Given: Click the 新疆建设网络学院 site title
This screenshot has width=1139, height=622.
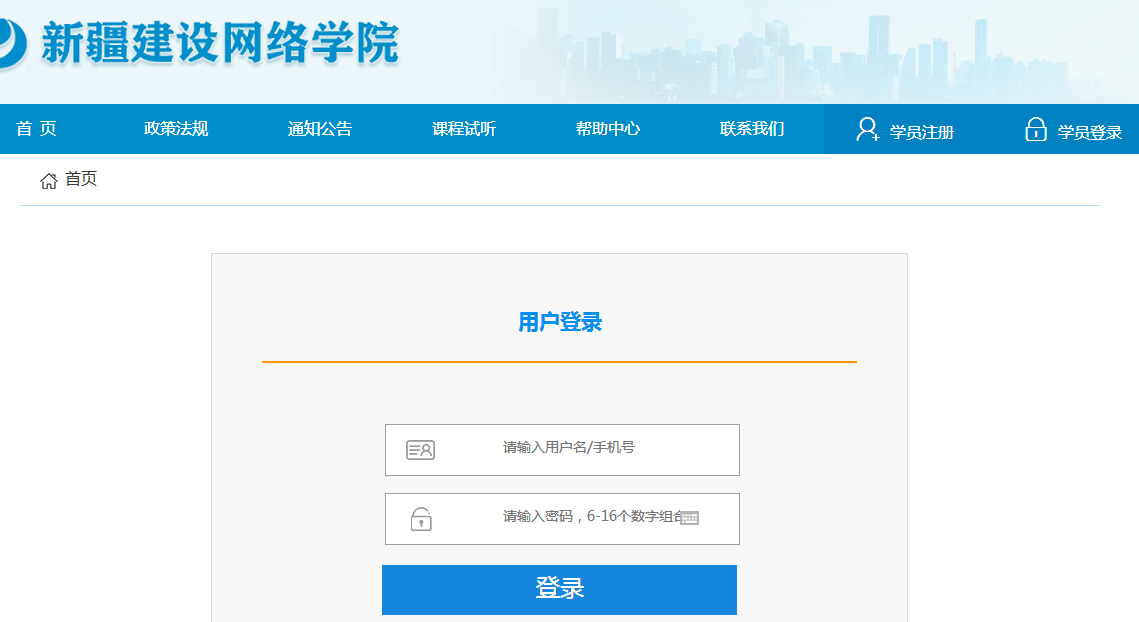Looking at the screenshot, I should tap(220, 43).
